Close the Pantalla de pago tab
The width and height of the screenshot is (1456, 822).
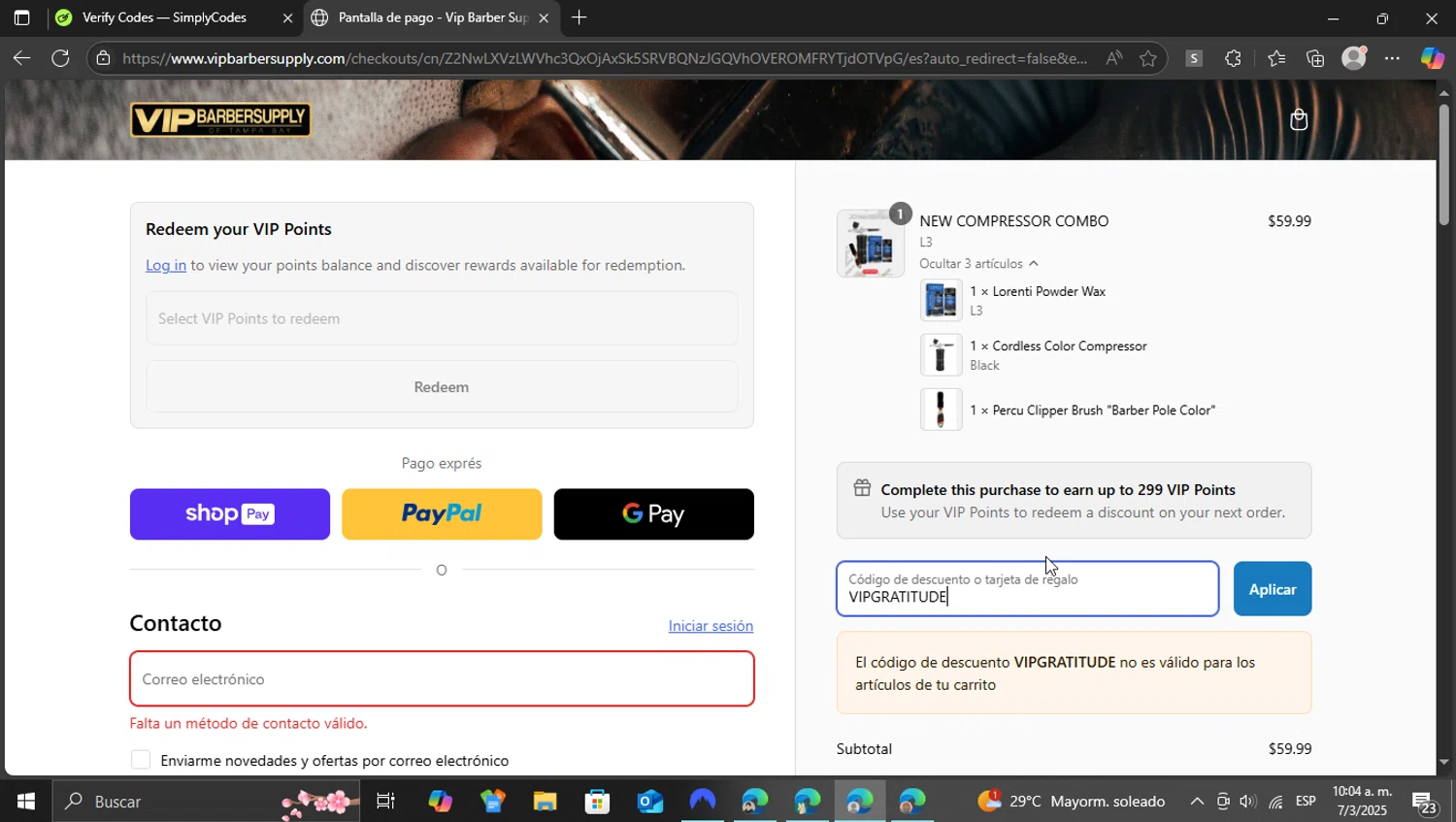click(544, 17)
